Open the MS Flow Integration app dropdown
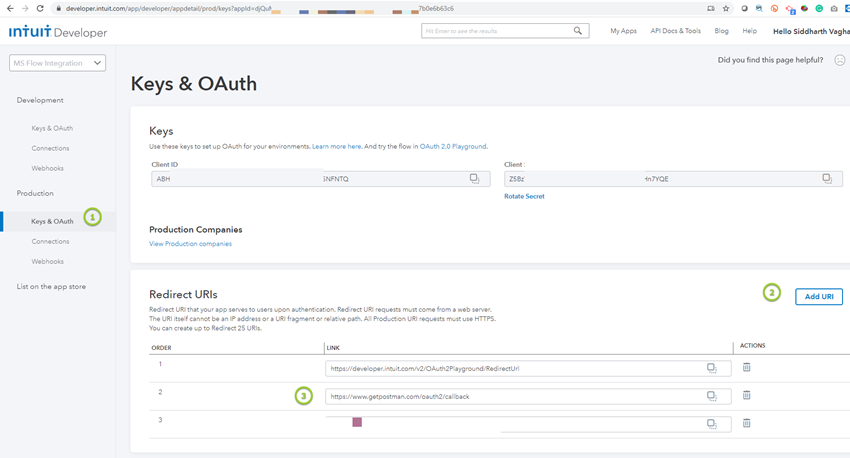The width and height of the screenshot is (850, 458). tap(57, 63)
